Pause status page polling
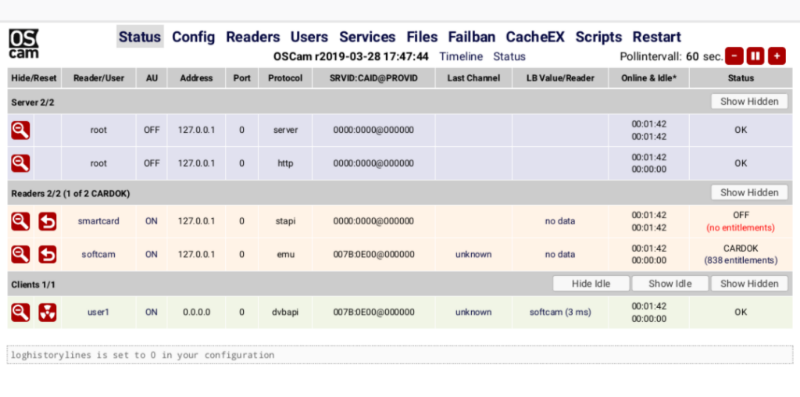The height and width of the screenshot is (397, 800). pos(755,56)
